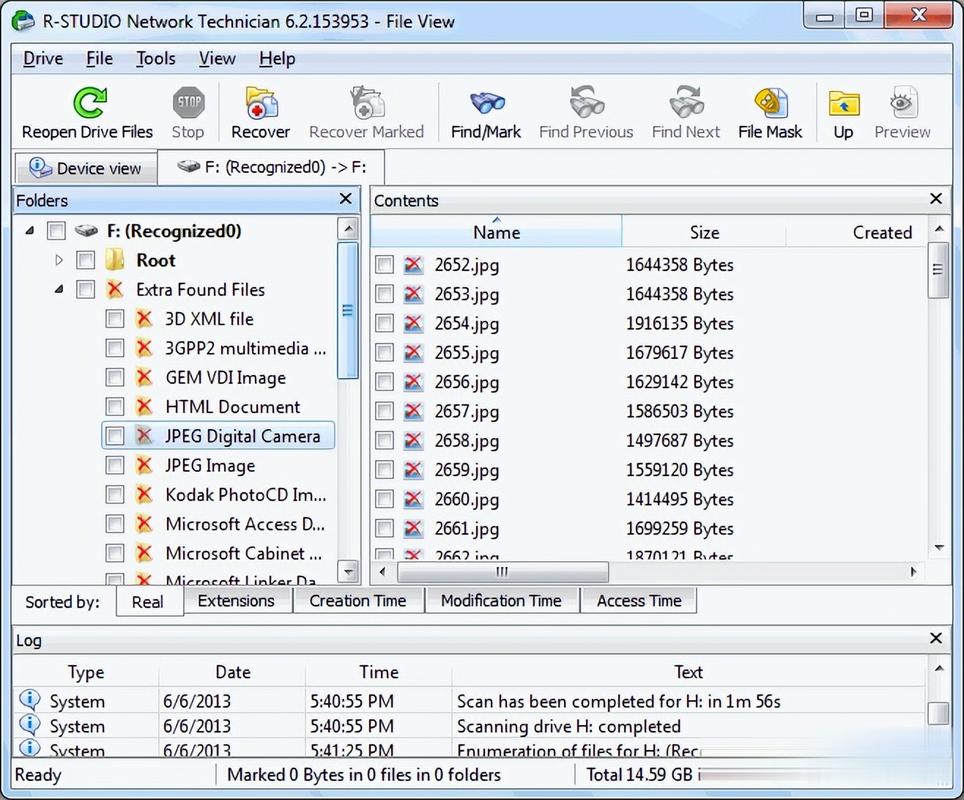This screenshot has height=800, width=964.
Task: Click the red X icon of GEM VDI Image
Action: [x=144, y=377]
